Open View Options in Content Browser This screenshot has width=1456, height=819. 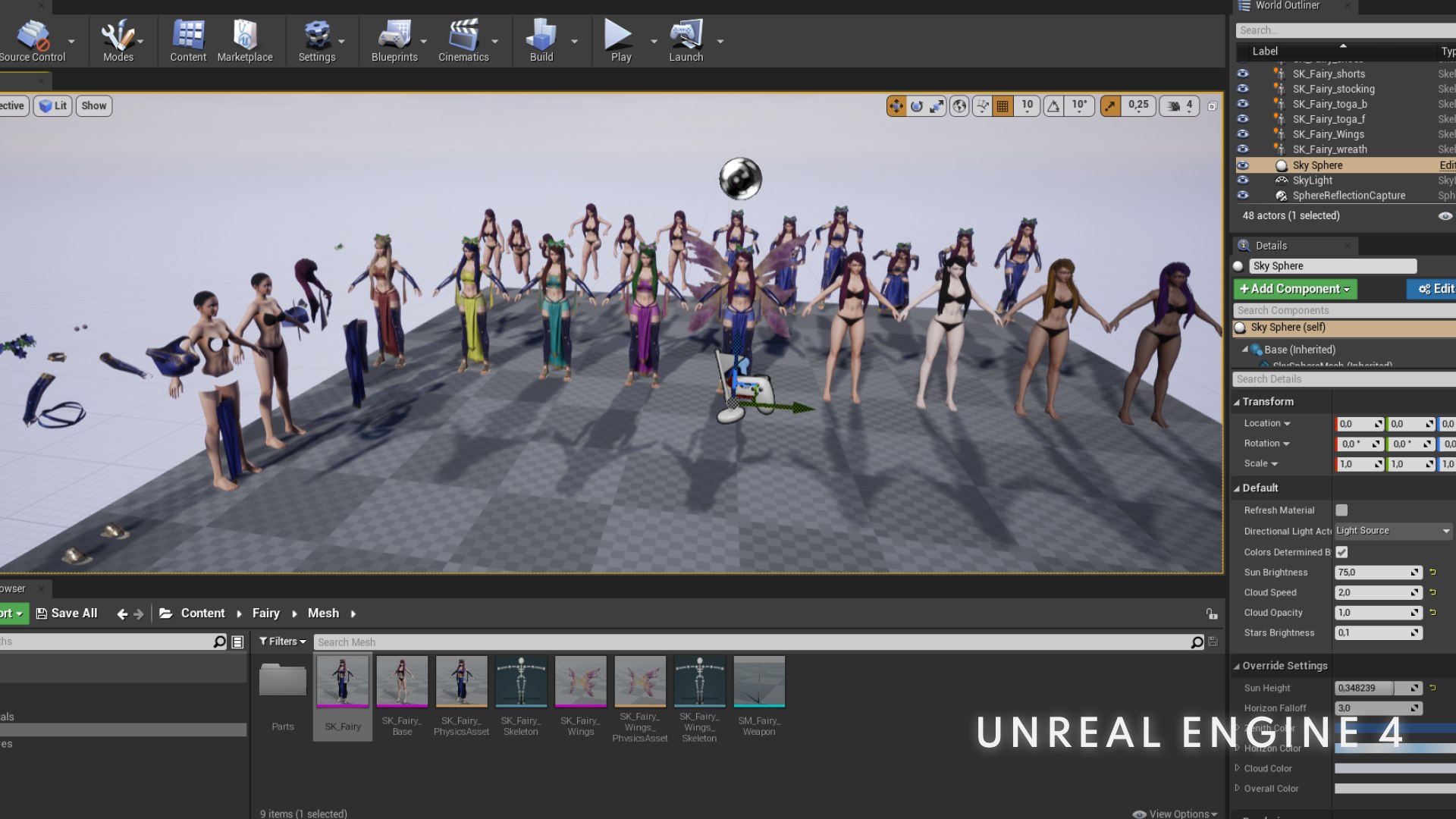[x=1175, y=814]
